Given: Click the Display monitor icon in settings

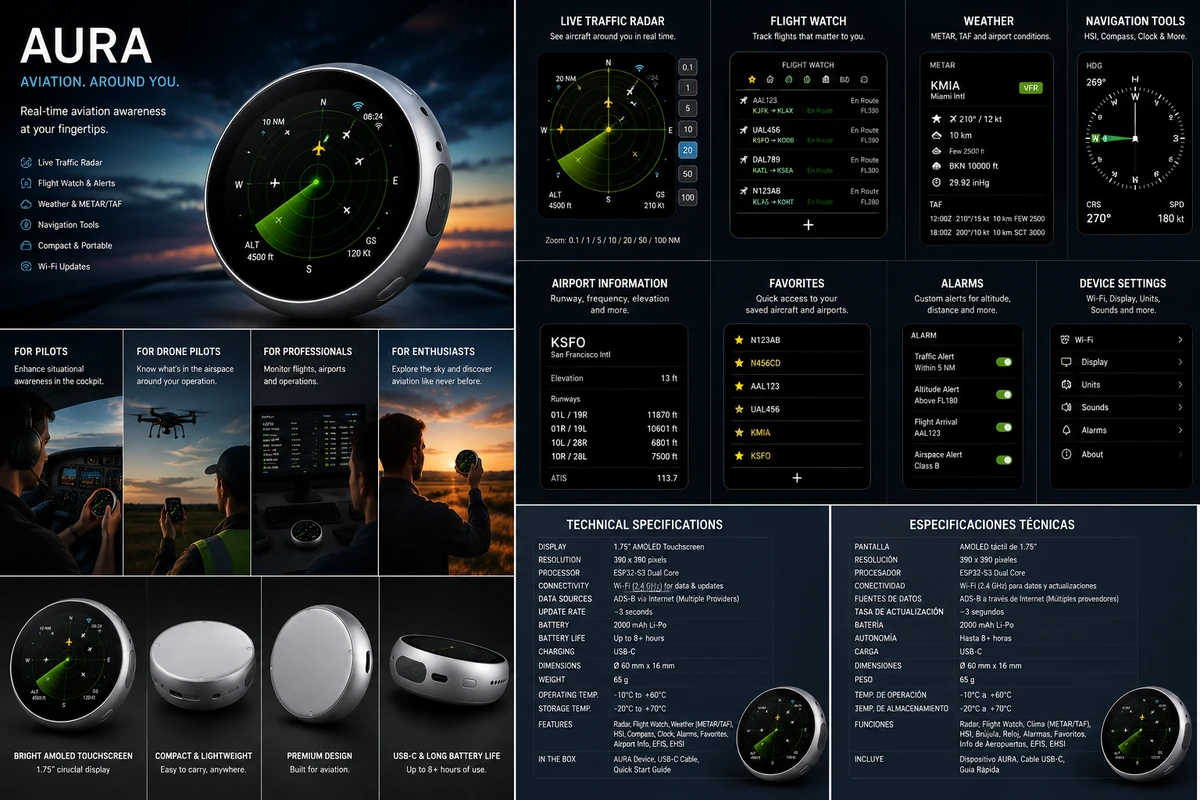Looking at the screenshot, I should click(1065, 362).
